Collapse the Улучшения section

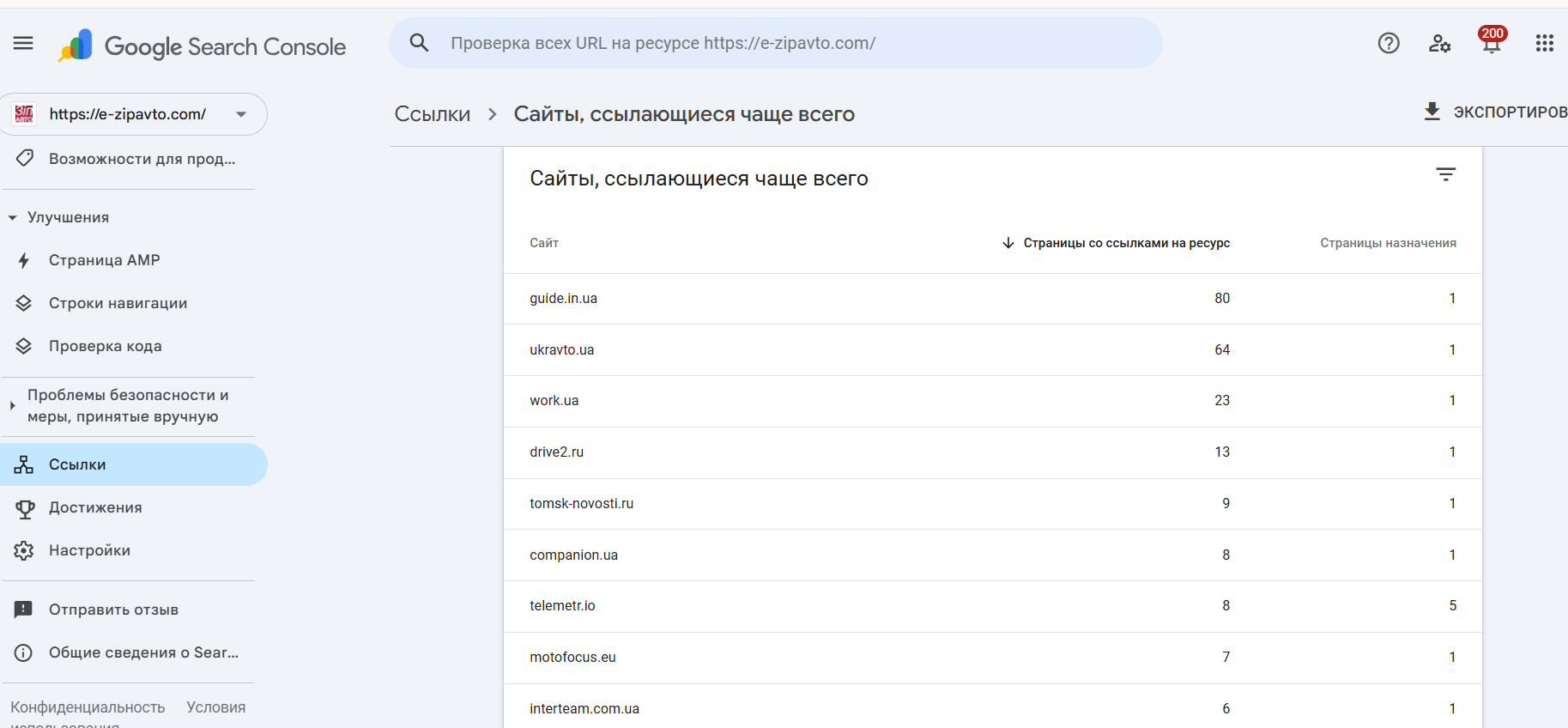12,218
